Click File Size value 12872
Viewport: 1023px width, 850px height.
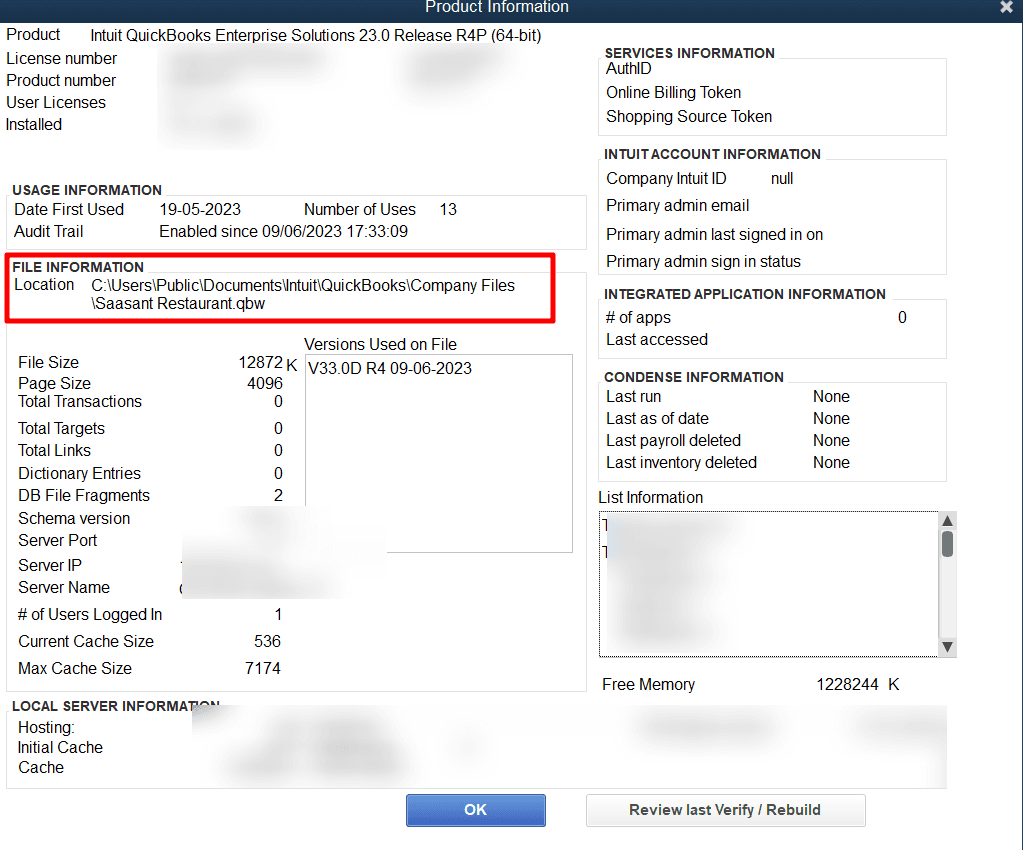click(x=260, y=362)
